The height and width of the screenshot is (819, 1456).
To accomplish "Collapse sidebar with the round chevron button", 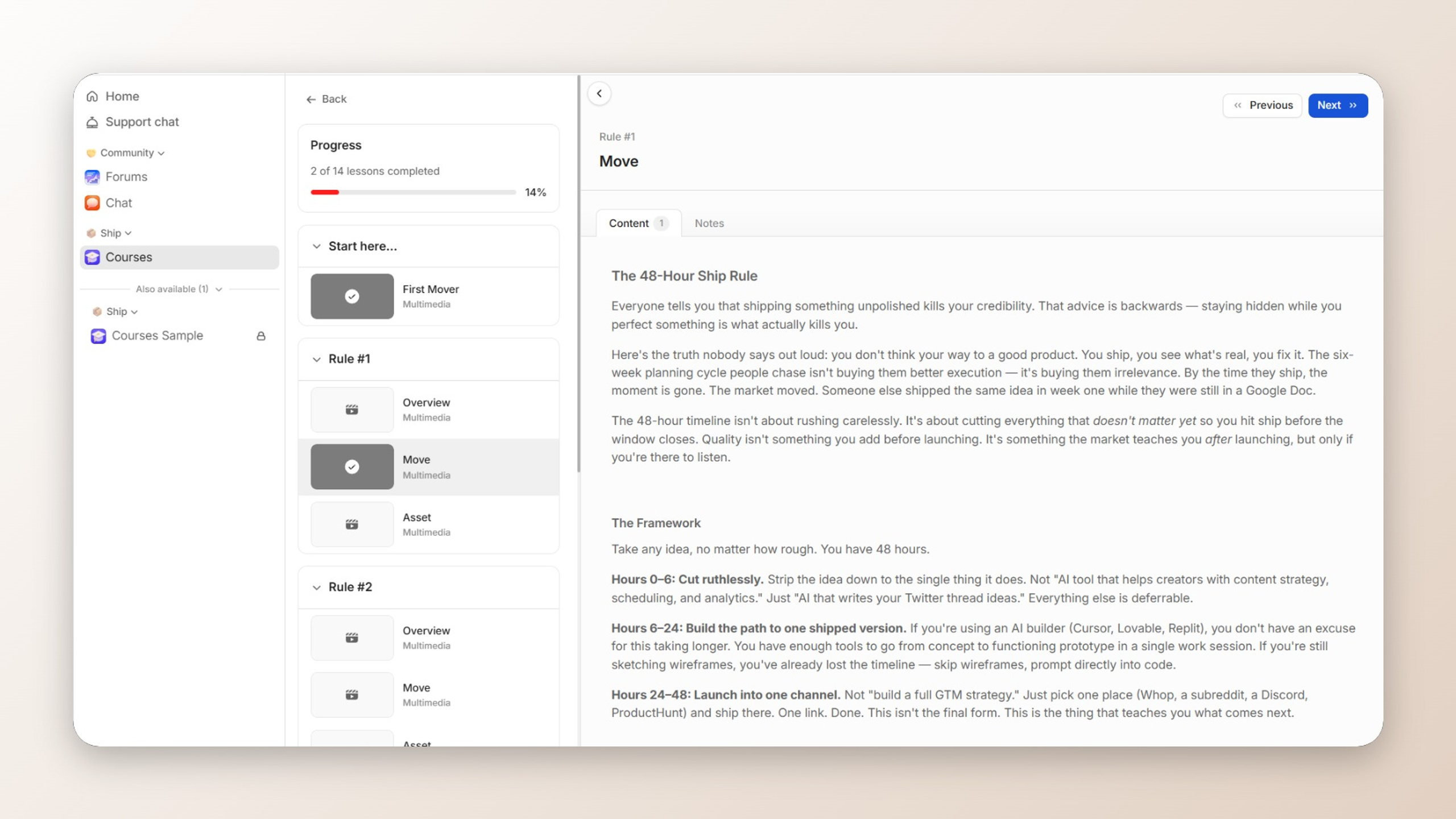I will pyautogui.click(x=599, y=94).
